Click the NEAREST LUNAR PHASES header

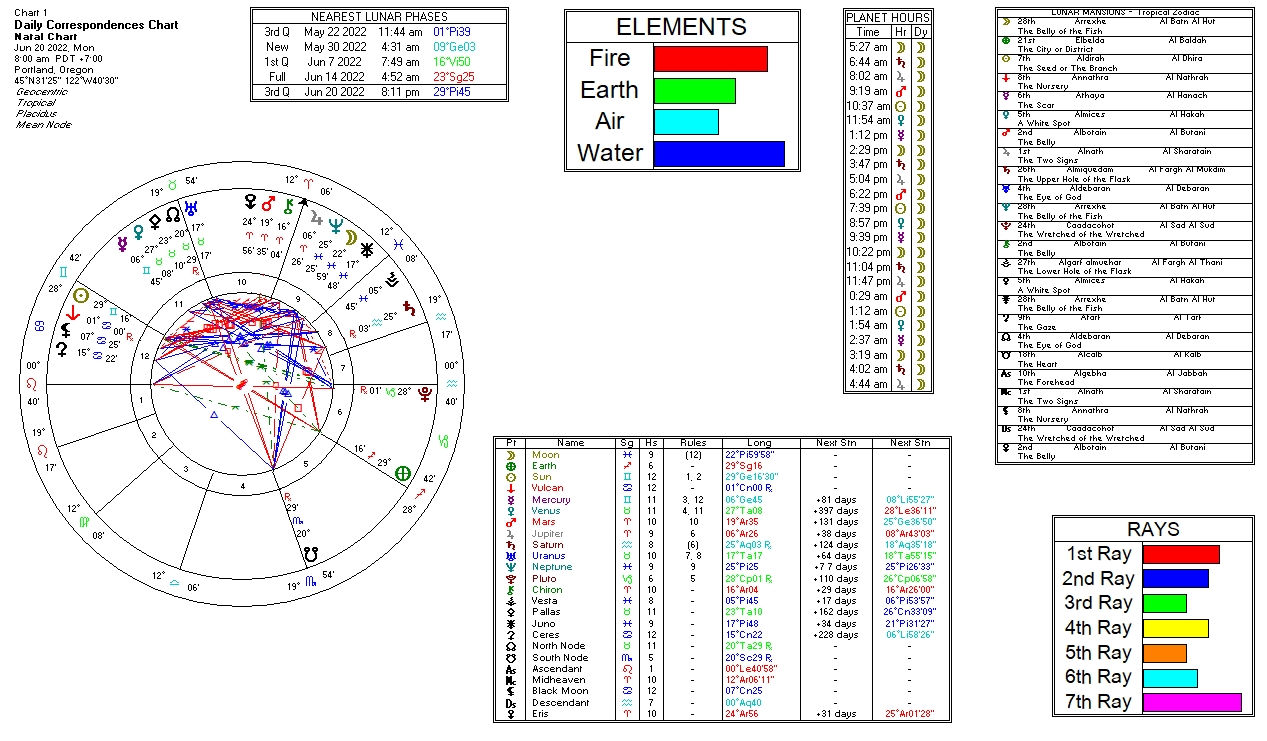click(379, 17)
